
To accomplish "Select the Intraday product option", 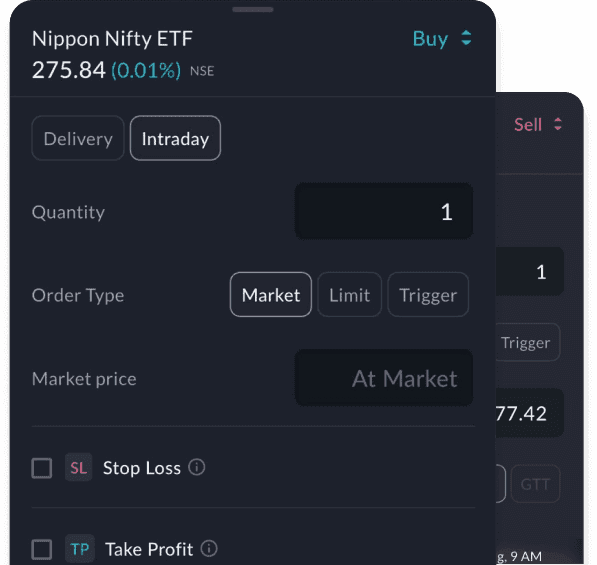I will click(175, 138).
